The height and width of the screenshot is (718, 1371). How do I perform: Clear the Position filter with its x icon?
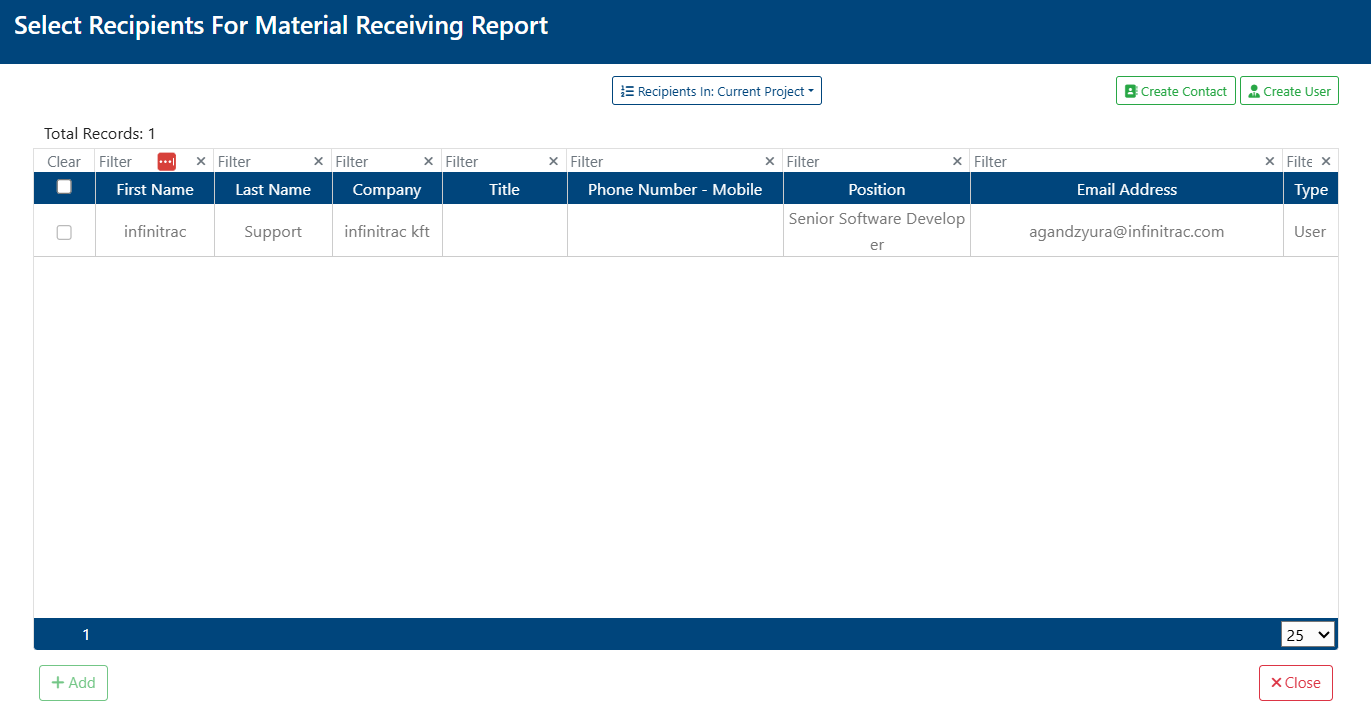pyautogui.click(x=958, y=161)
